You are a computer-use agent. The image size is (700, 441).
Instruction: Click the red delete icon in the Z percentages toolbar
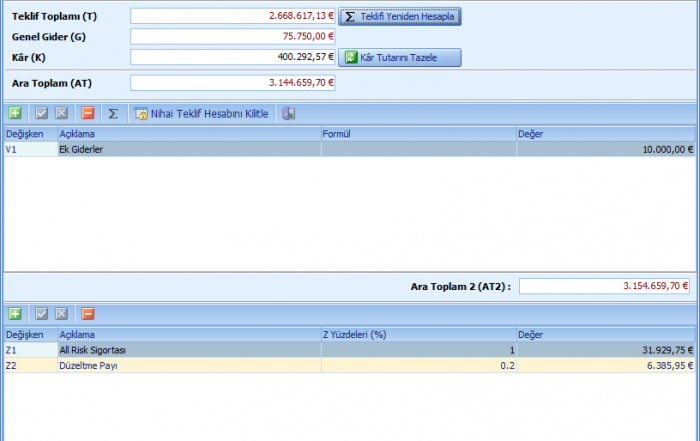[88, 314]
